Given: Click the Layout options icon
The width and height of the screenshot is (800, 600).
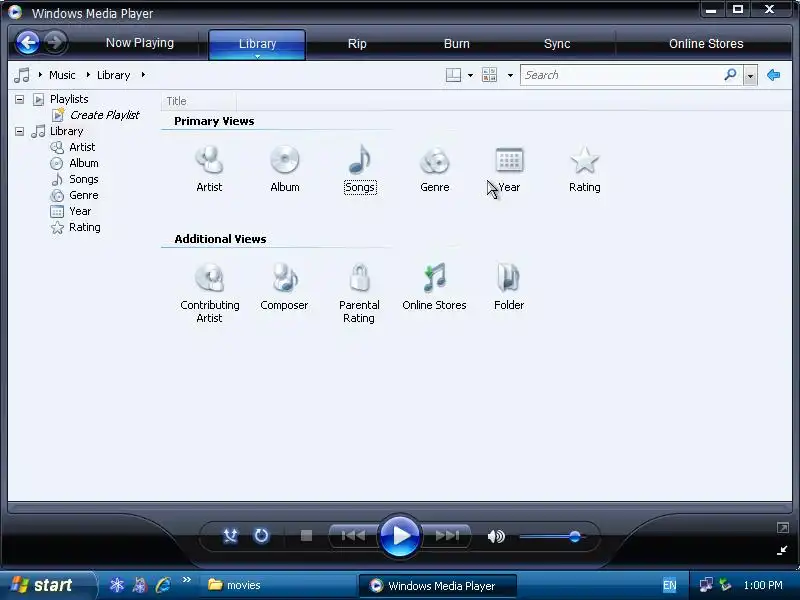Looking at the screenshot, I should tap(453, 75).
